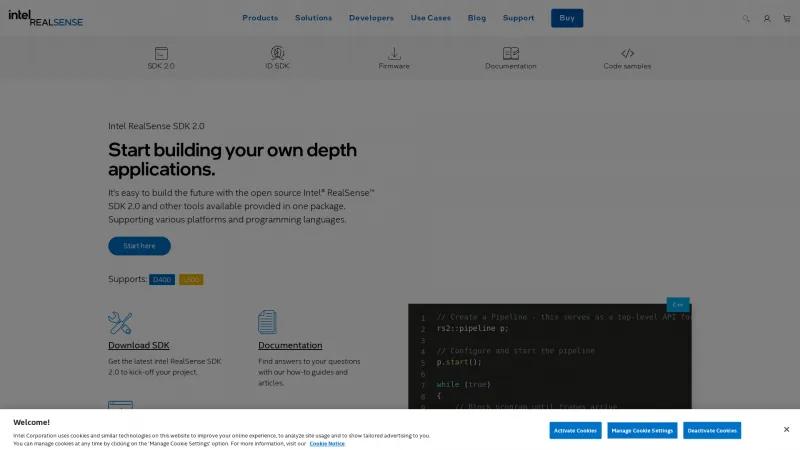This screenshot has width=800, height=450.
Task: Select the Firmware download icon
Action: coord(394,53)
